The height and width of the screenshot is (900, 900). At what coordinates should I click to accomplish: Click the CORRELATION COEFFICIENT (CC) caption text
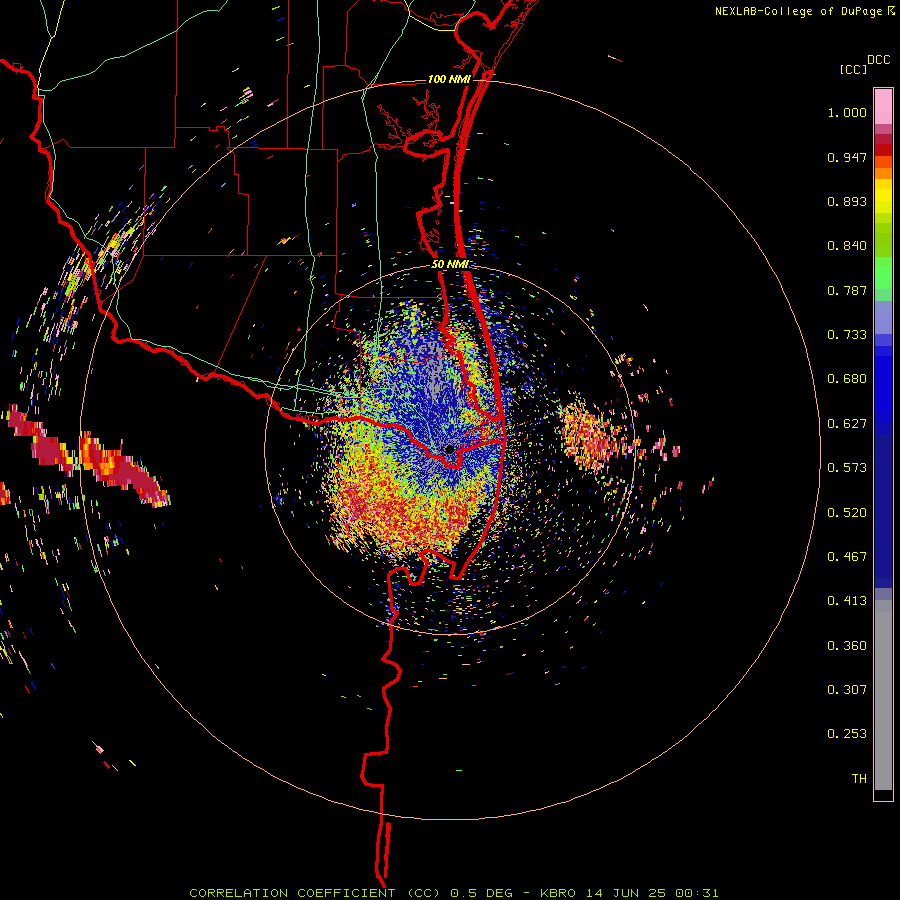315,893
